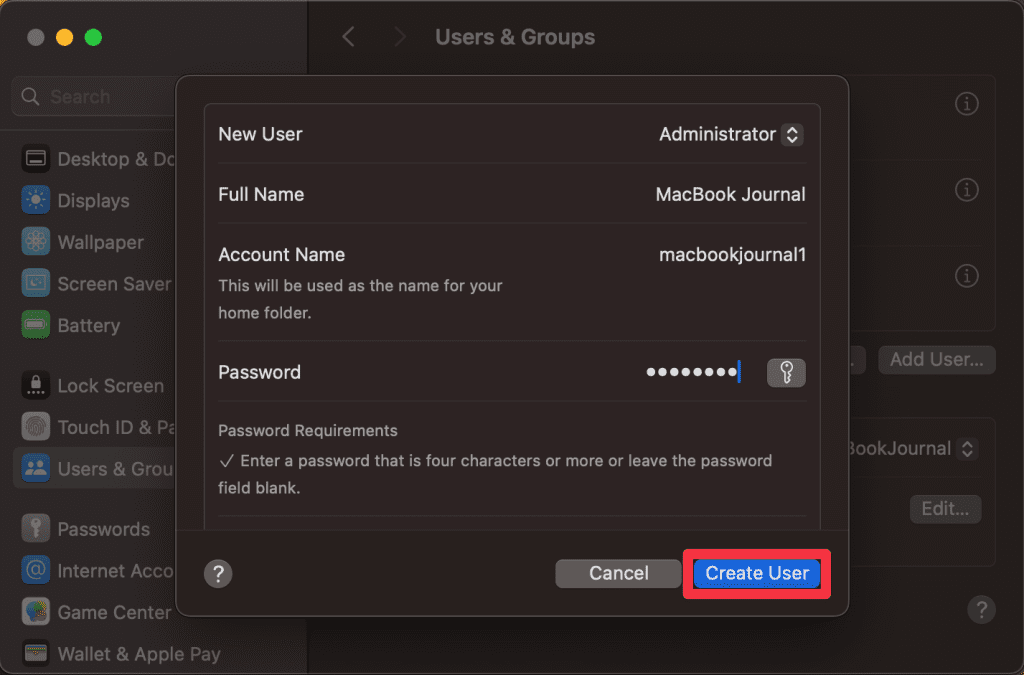This screenshot has height=675, width=1024.
Task: Open Game Center in sidebar
Action: [x=113, y=612]
